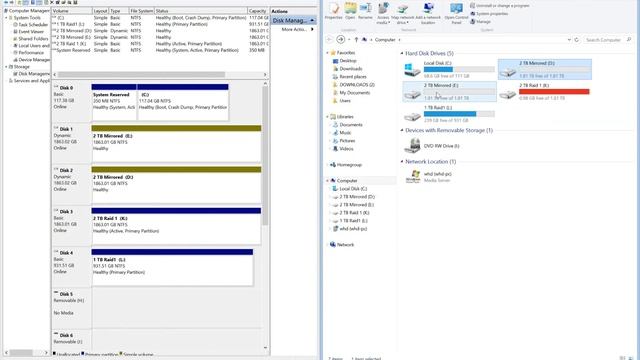Open Downloads under Favorites

point(351,69)
